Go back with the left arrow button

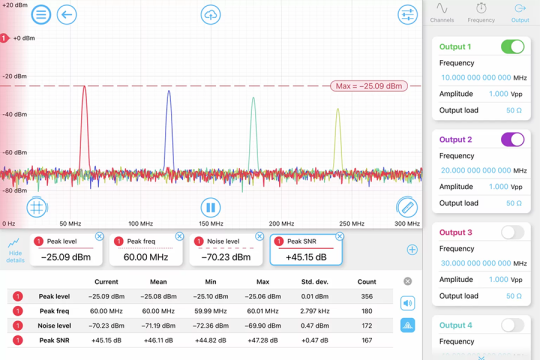(66, 15)
